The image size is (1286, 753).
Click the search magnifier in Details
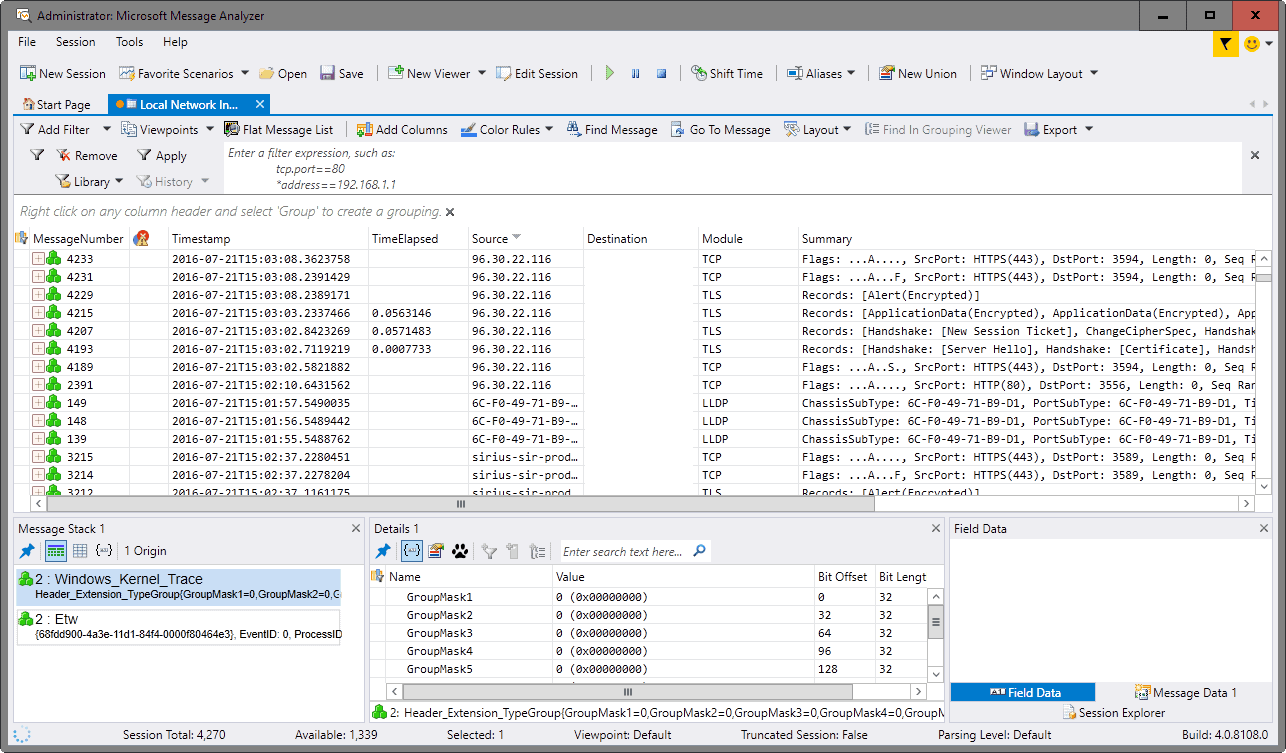(x=700, y=550)
